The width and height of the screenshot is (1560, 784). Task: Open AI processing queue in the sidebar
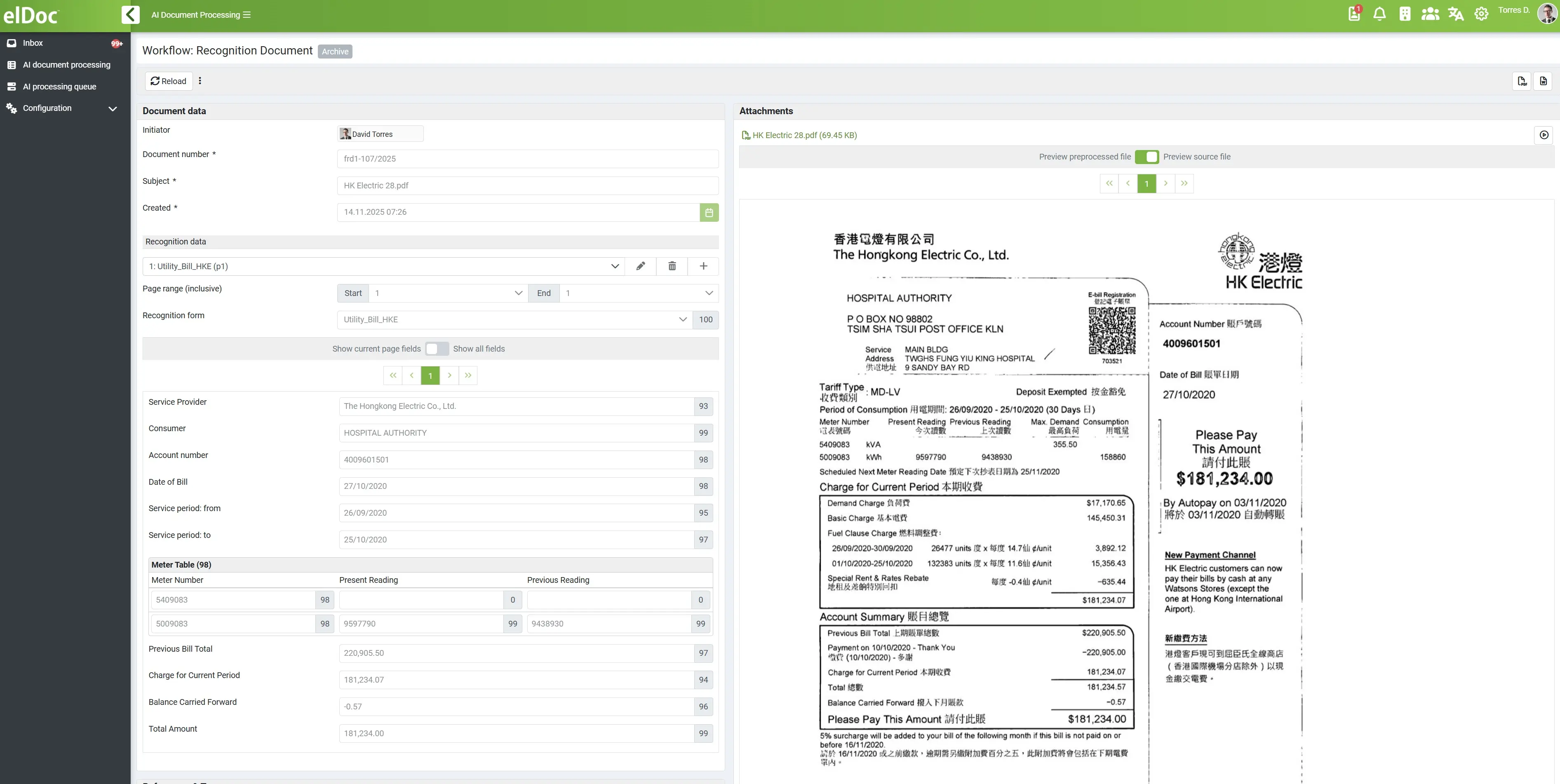59,87
